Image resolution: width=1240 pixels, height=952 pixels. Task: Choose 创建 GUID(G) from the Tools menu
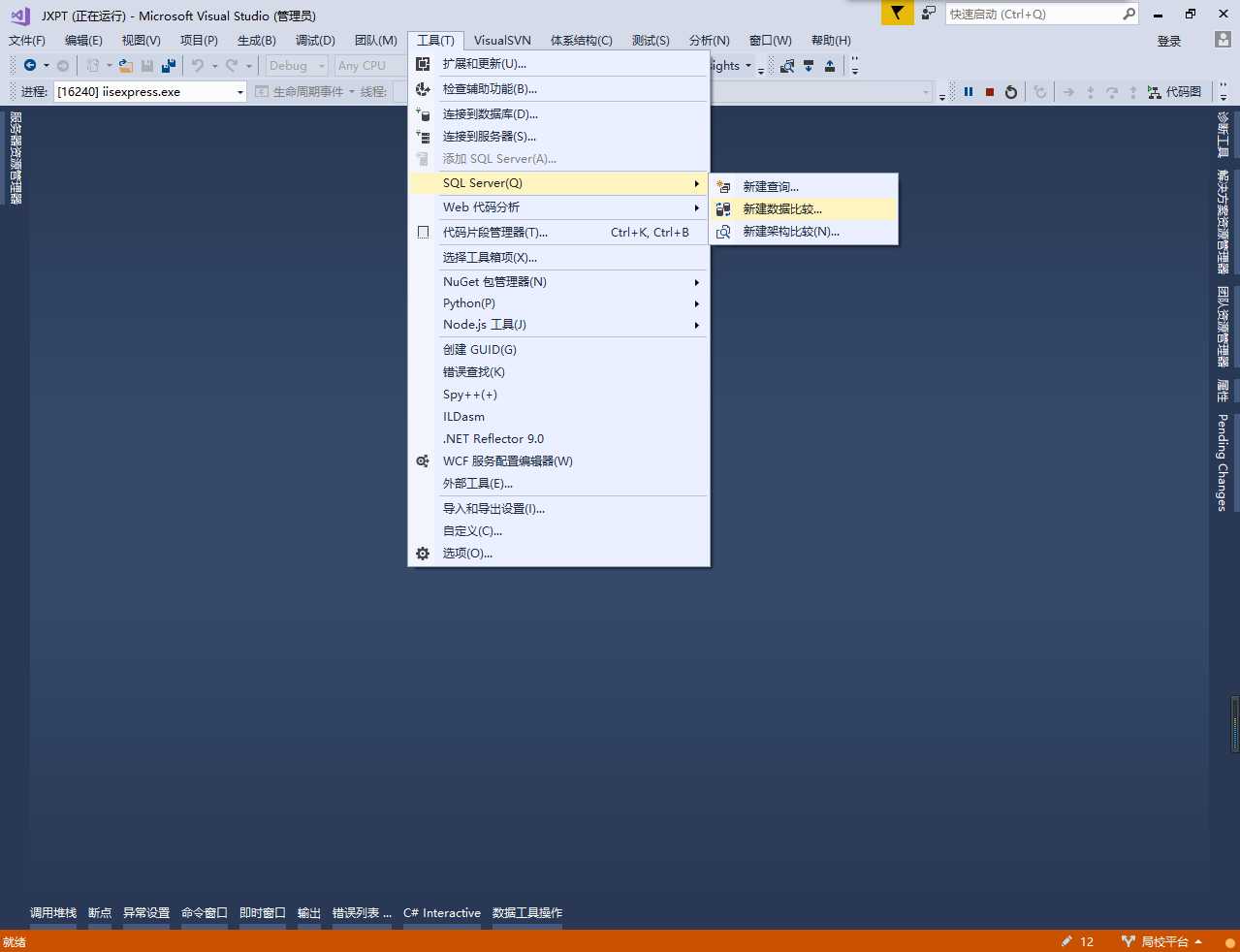(x=558, y=350)
